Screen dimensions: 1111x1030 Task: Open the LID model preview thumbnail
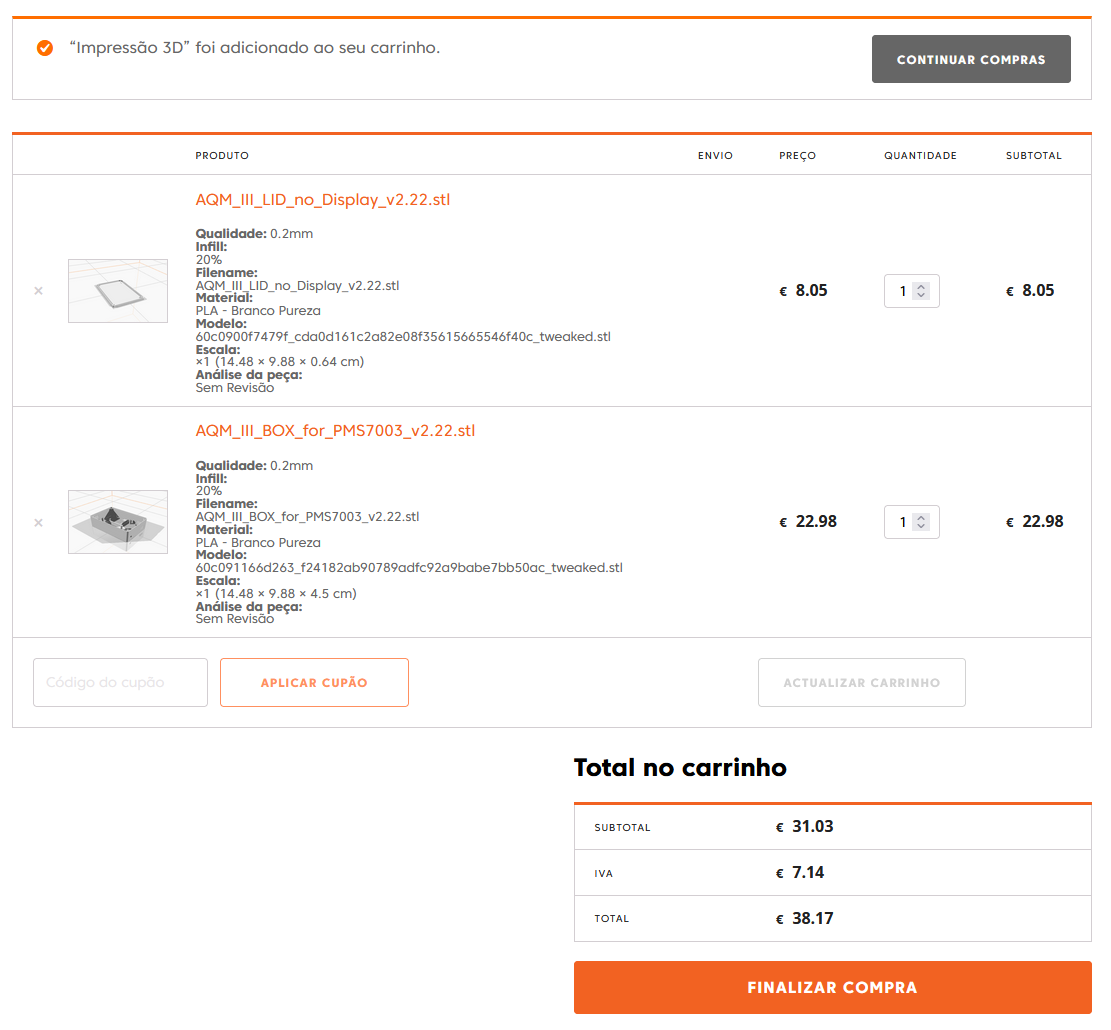[118, 291]
